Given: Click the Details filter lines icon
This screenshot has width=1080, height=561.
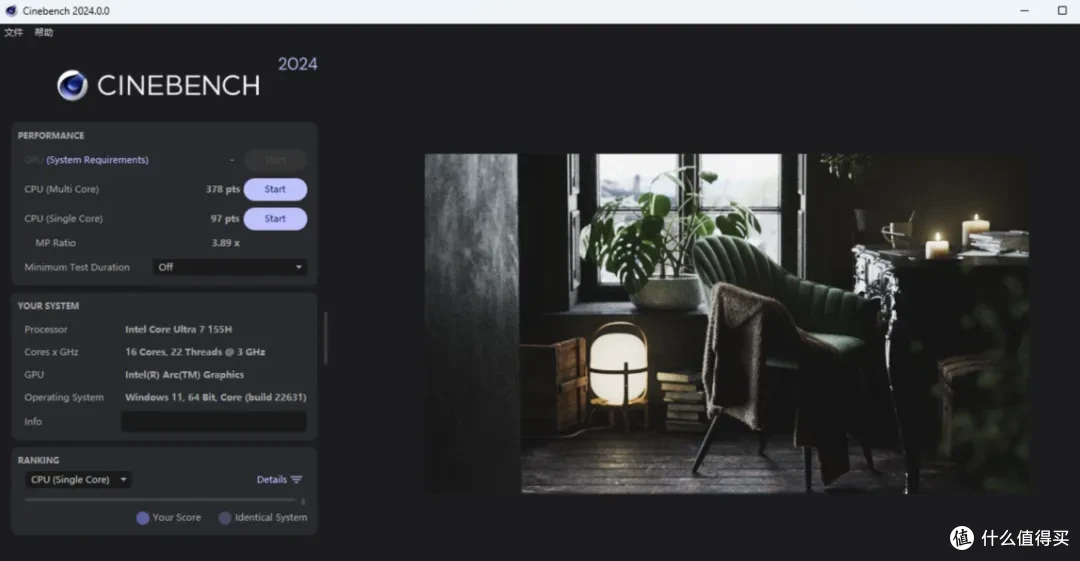Looking at the screenshot, I should 296,480.
